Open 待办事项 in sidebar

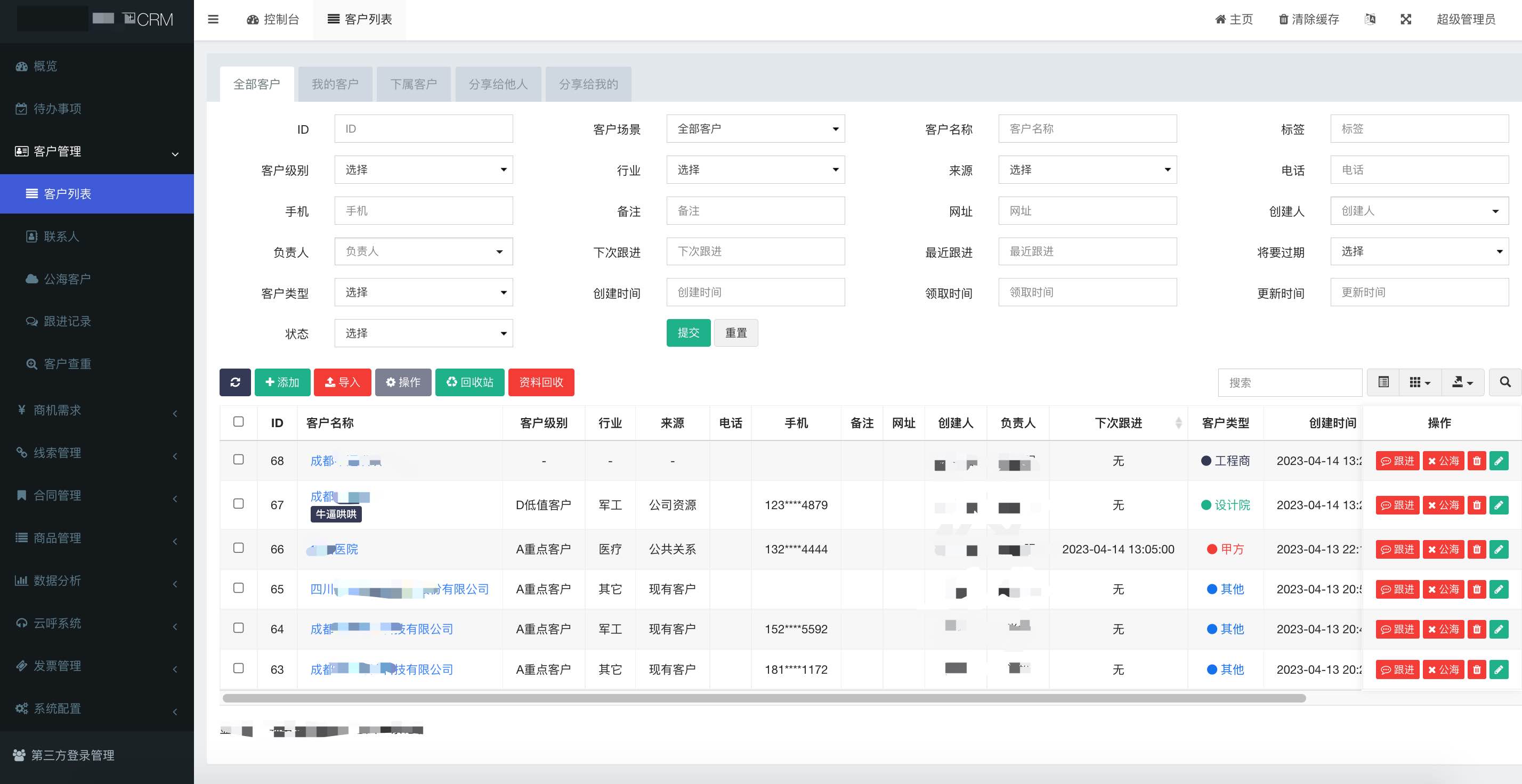click(97, 109)
